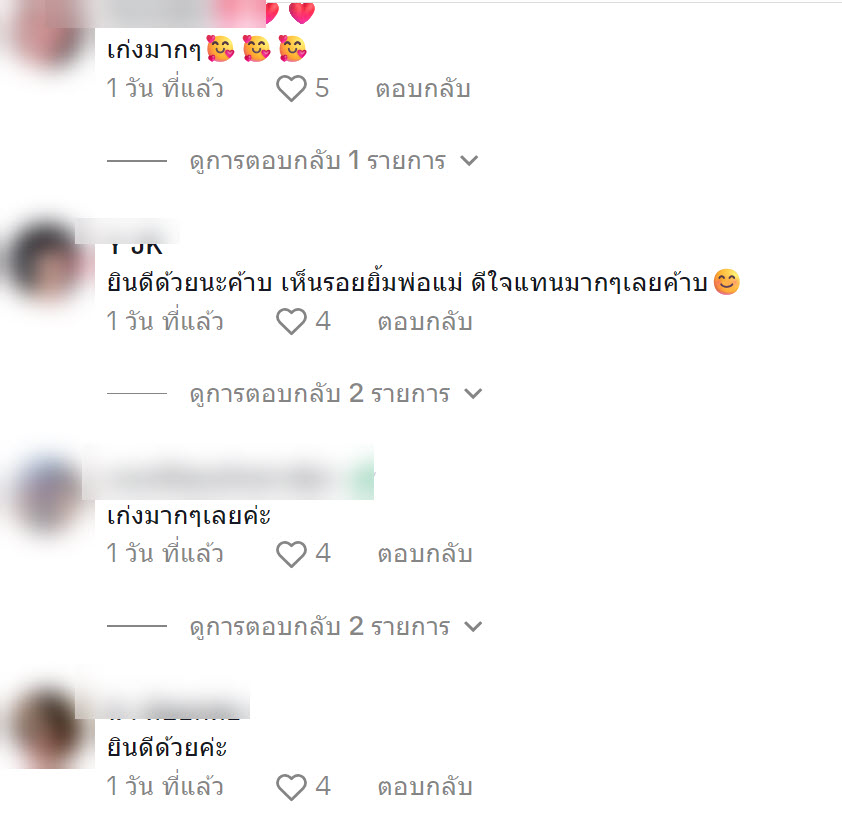Reply to the parents' smiles comment
This screenshot has height=828, width=842.
tap(425, 322)
